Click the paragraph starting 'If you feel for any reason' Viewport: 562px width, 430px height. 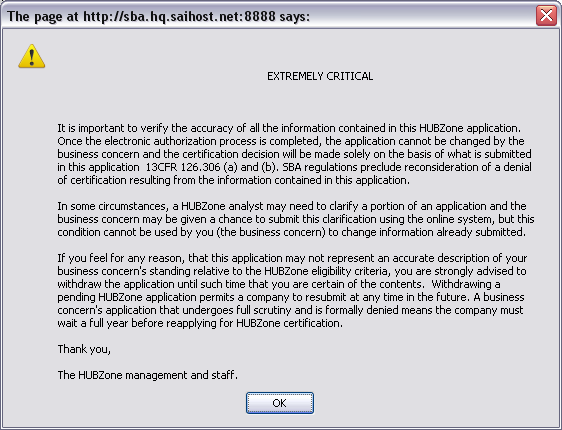click(x=292, y=291)
